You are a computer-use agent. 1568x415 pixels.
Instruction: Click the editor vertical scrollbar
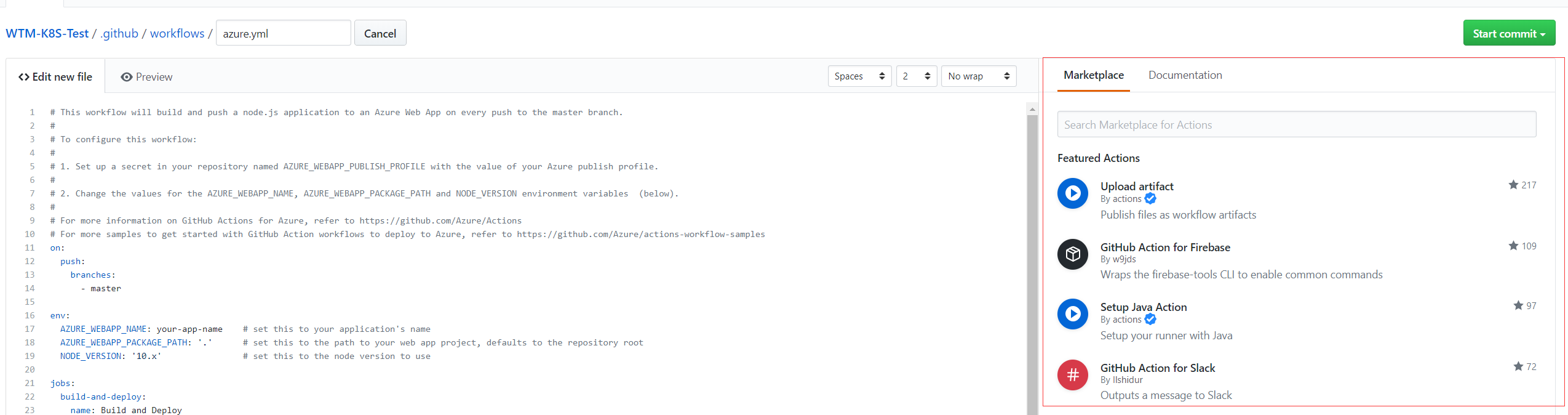tap(1032, 259)
